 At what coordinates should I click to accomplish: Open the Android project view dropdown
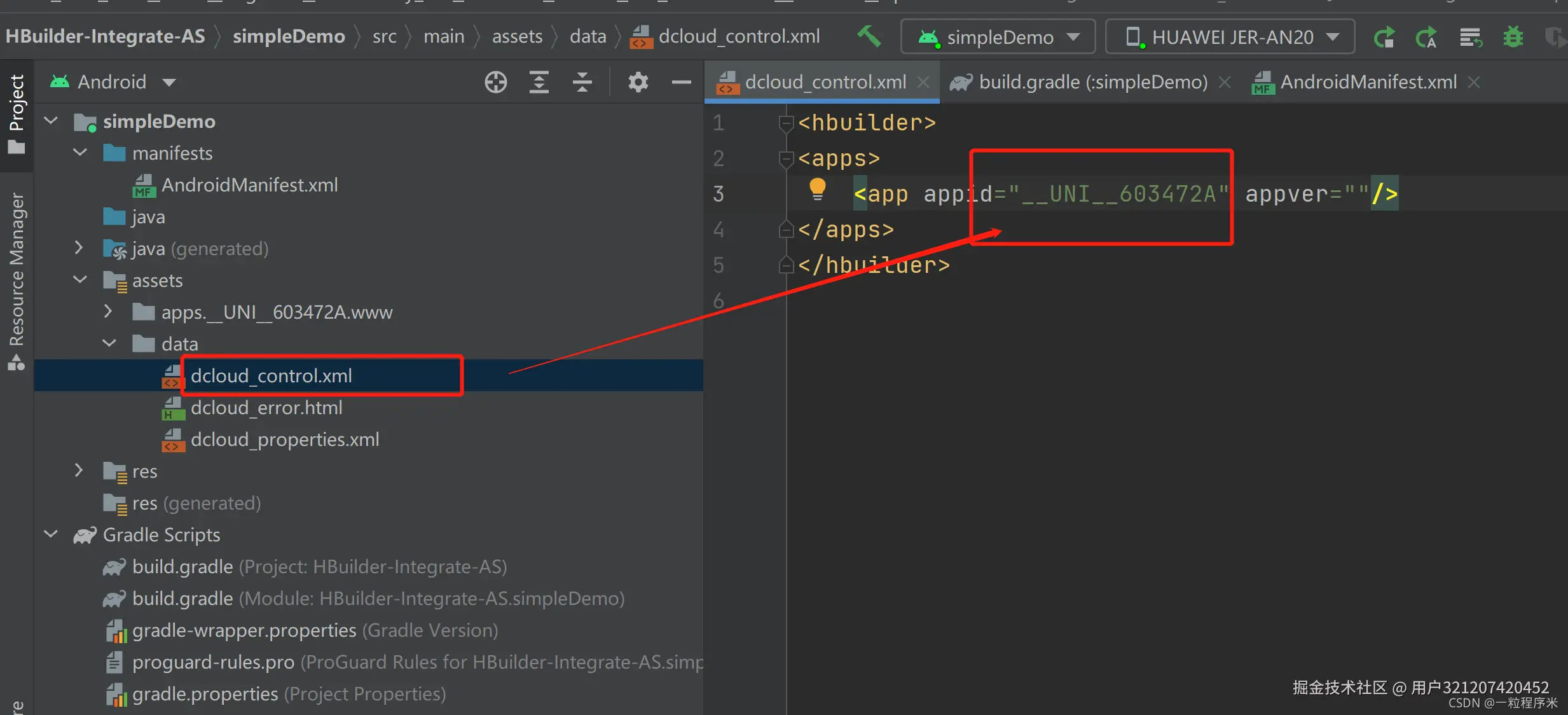[113, 82]
